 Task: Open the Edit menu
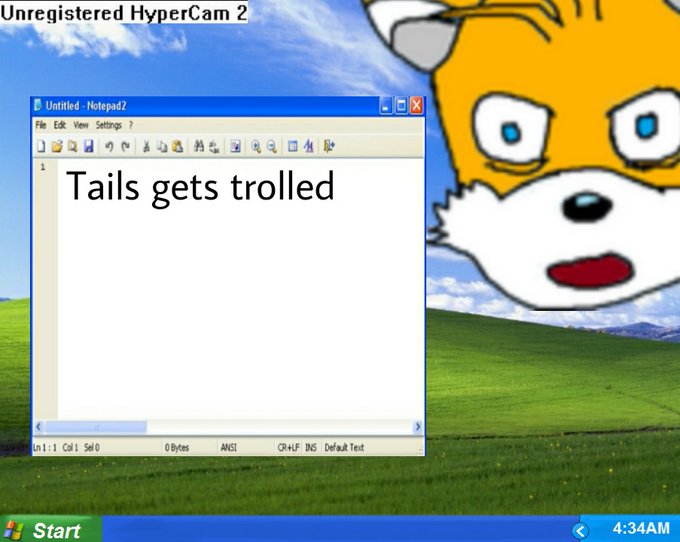60,125
